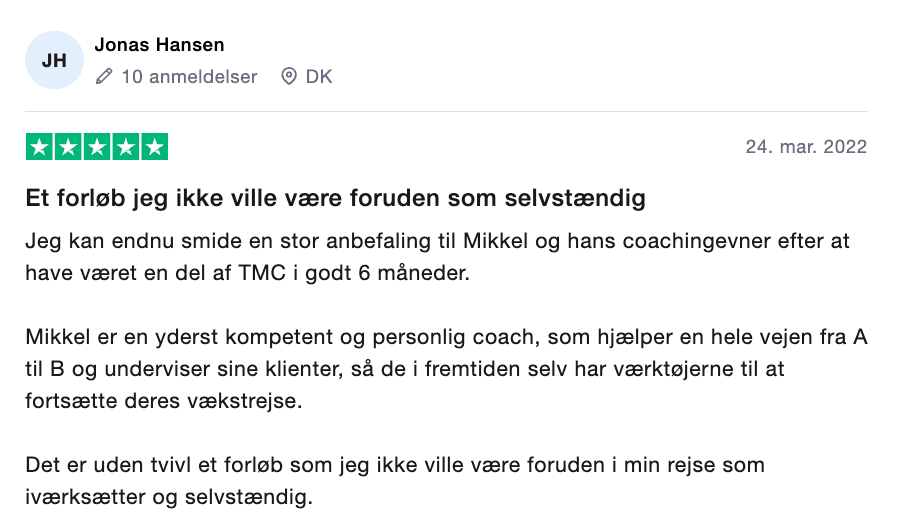Select the fifth green rating star
This screenshot has height=530, width=900.
(154, 147)
